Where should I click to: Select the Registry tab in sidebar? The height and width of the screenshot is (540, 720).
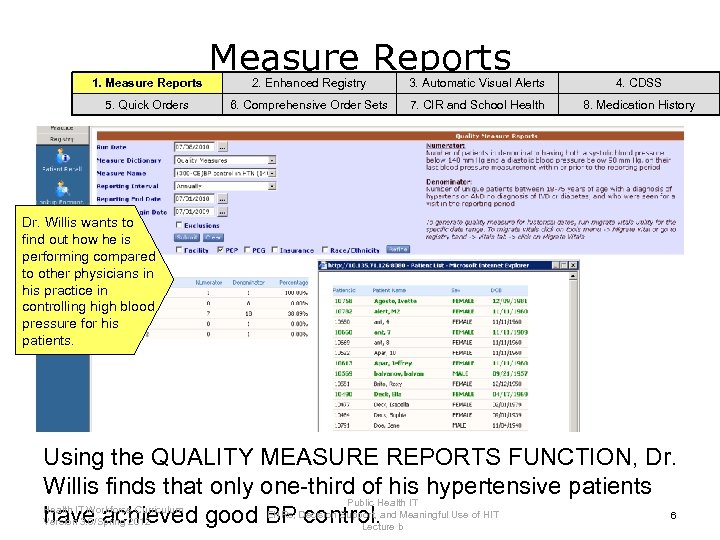(x=62, y=139)
